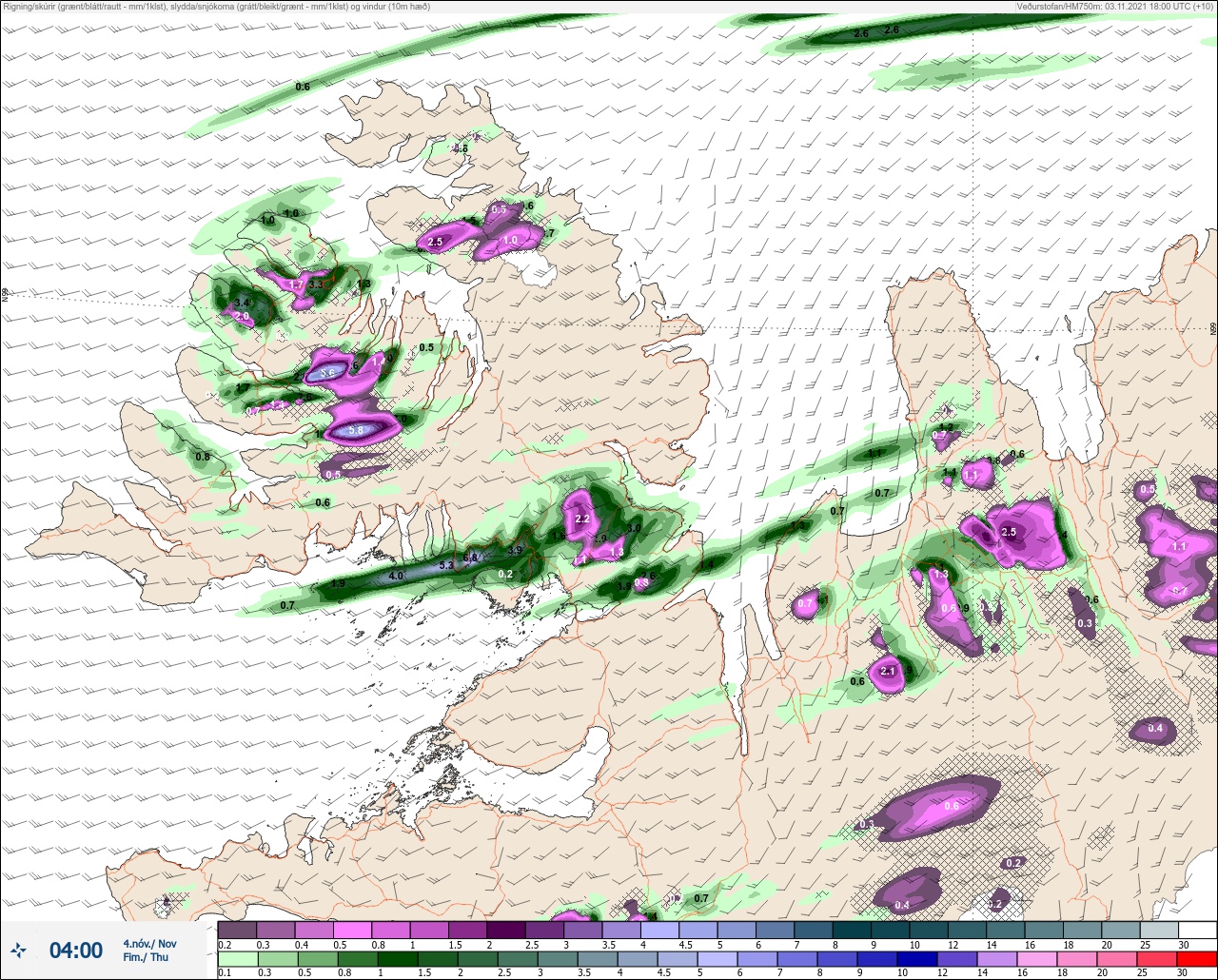Click the 5.8 precipitation value on map
Viewport: 1218px width, 980px height.
tap(357, 430)
